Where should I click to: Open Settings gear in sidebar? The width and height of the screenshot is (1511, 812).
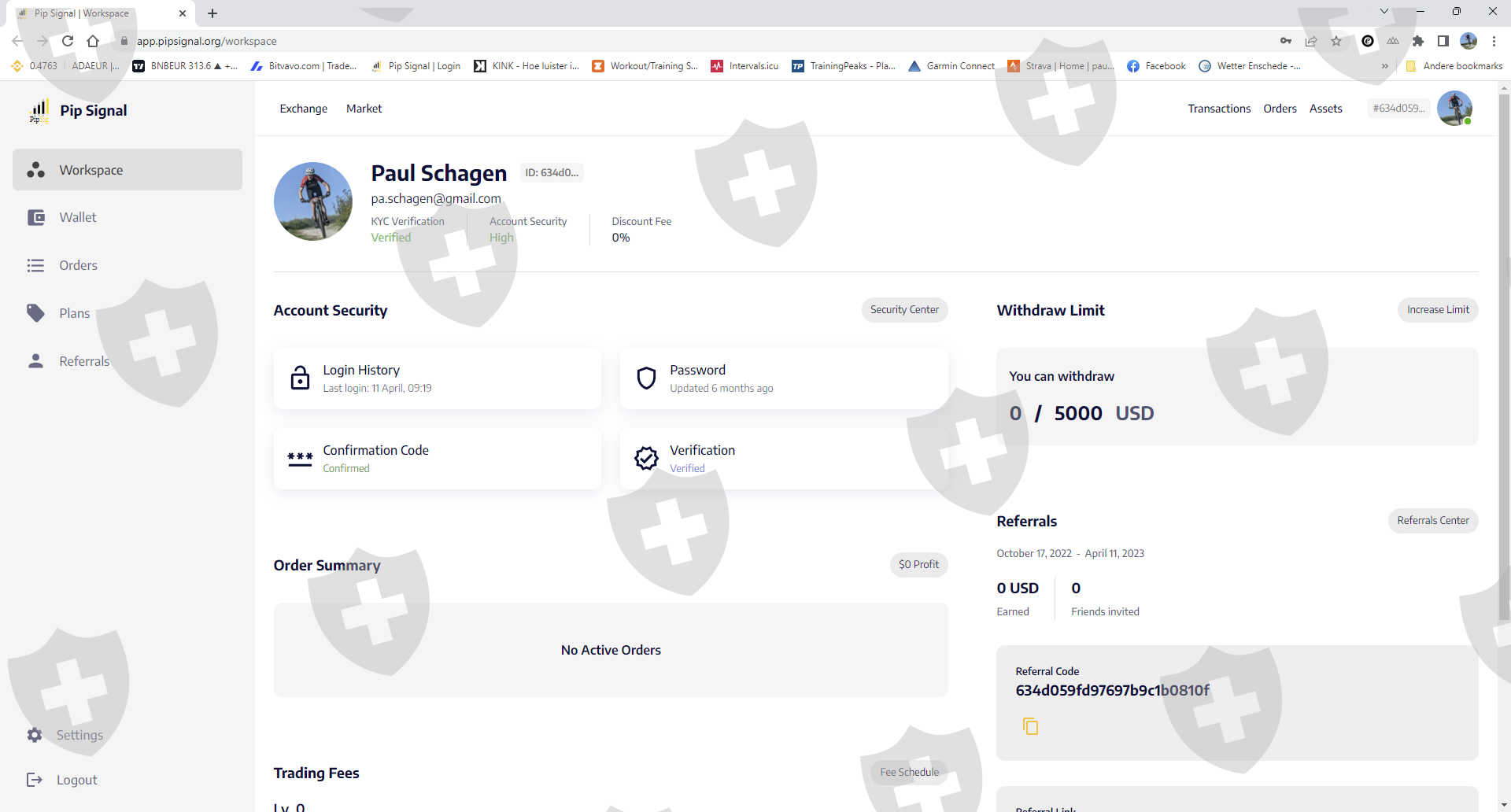coord(35,735)
